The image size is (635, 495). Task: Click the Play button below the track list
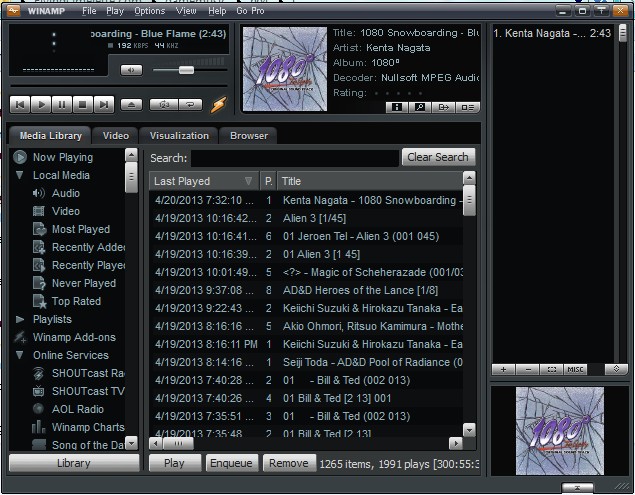tap(175, 463)
